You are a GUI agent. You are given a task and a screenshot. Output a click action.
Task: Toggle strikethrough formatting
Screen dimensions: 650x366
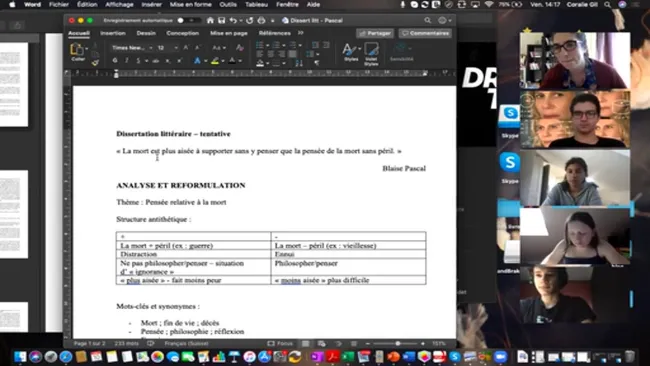click(156, 61)
